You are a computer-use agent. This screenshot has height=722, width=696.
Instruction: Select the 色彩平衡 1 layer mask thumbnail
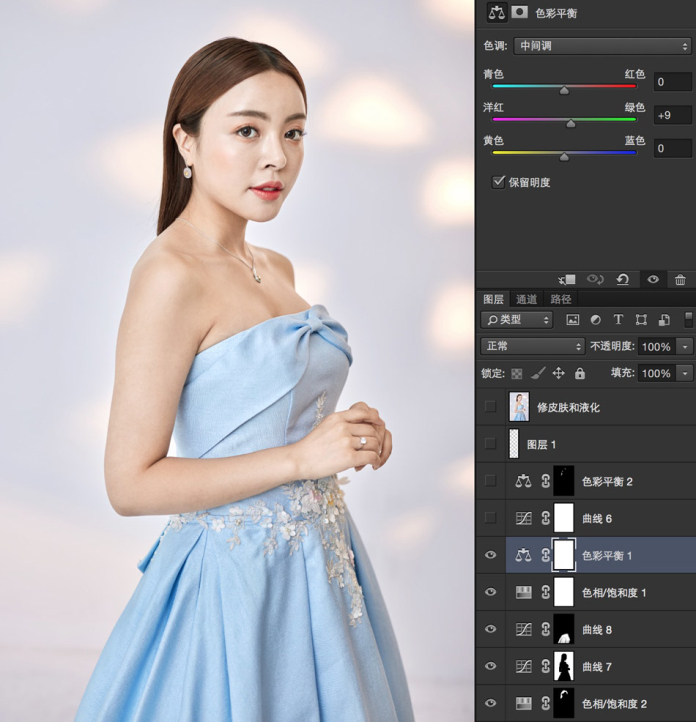tap(564, 555)
